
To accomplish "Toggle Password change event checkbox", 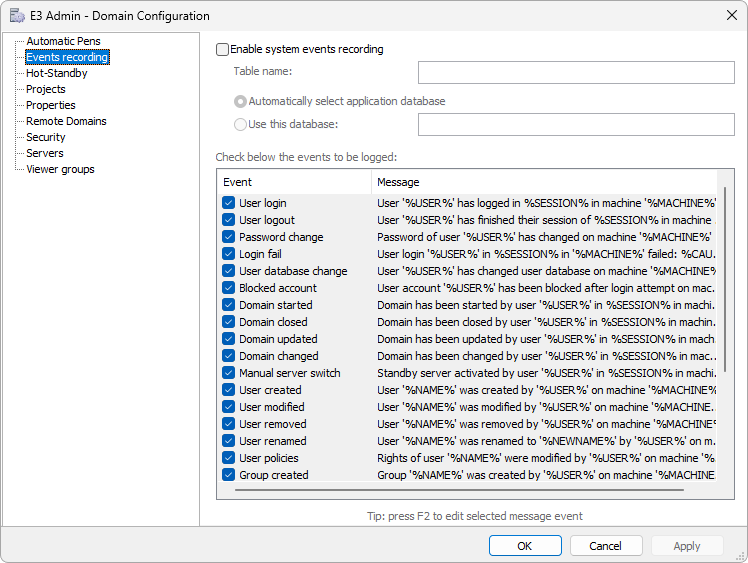I will point(229,237).
